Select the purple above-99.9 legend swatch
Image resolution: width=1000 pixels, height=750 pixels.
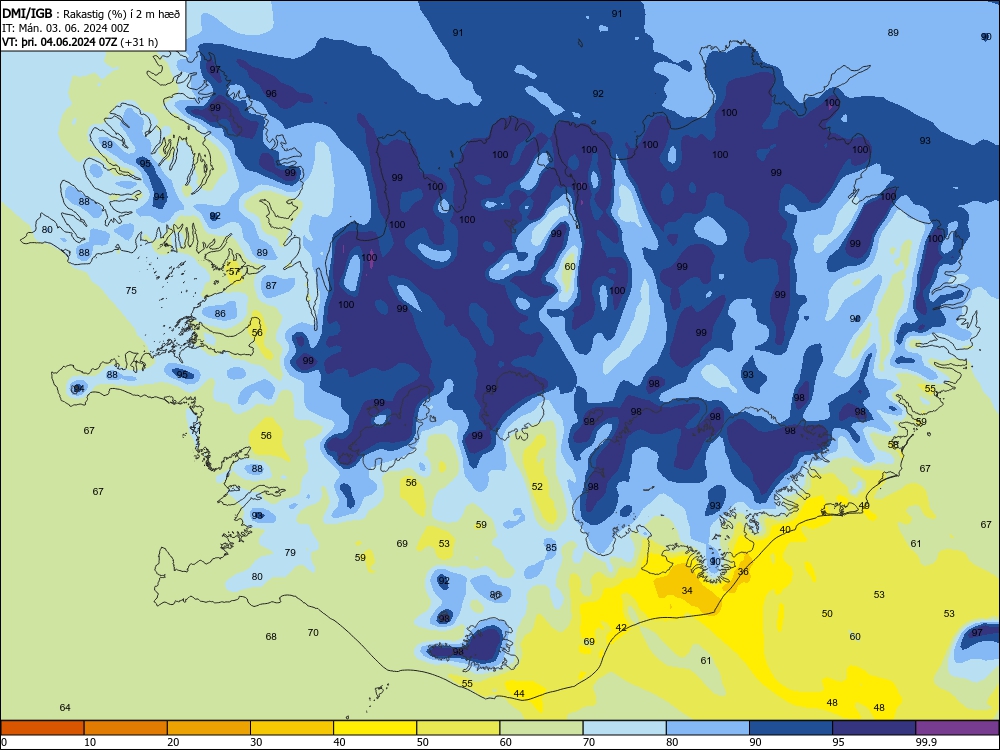(x=957, y=728)
